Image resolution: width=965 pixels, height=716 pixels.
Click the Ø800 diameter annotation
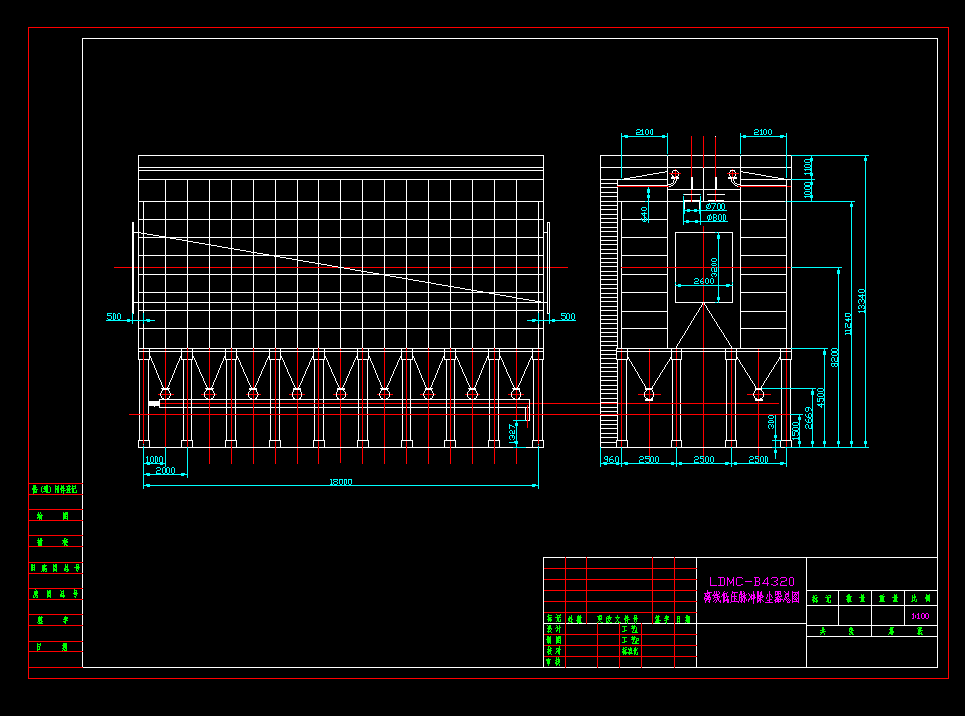[716, 217]
